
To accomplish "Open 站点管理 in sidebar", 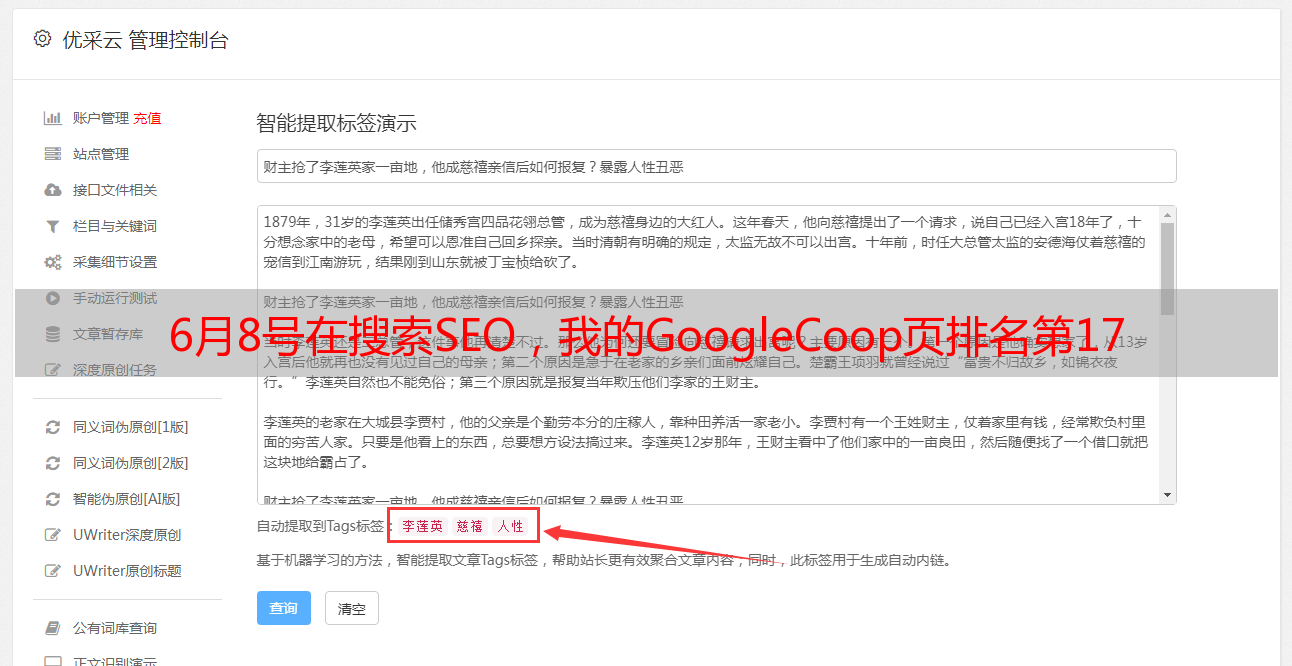I will 101,154.
